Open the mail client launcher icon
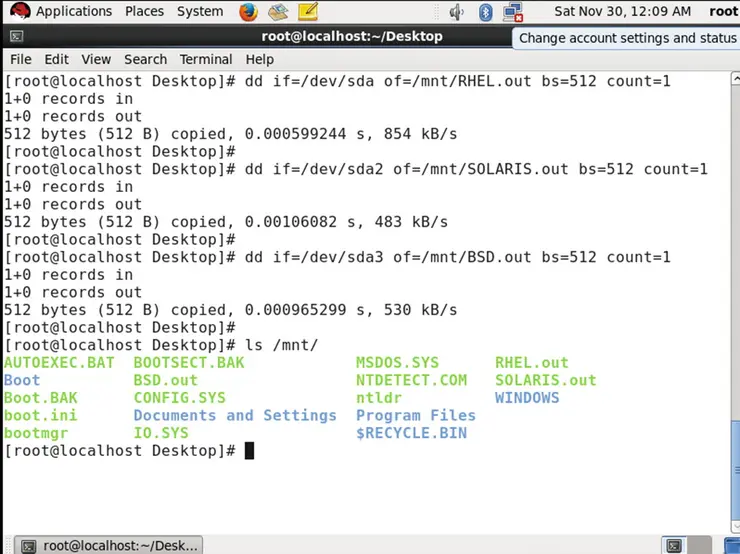This screenshot has height=554, width=740. 278,12
